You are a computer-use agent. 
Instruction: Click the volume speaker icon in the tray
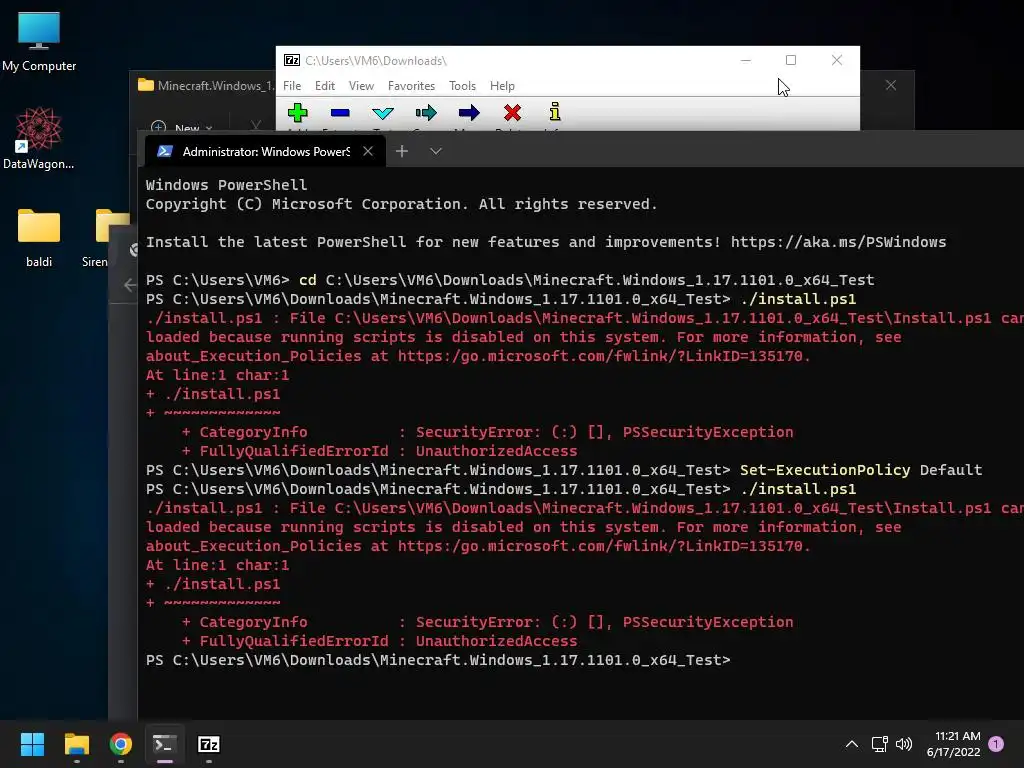(904, 744)
